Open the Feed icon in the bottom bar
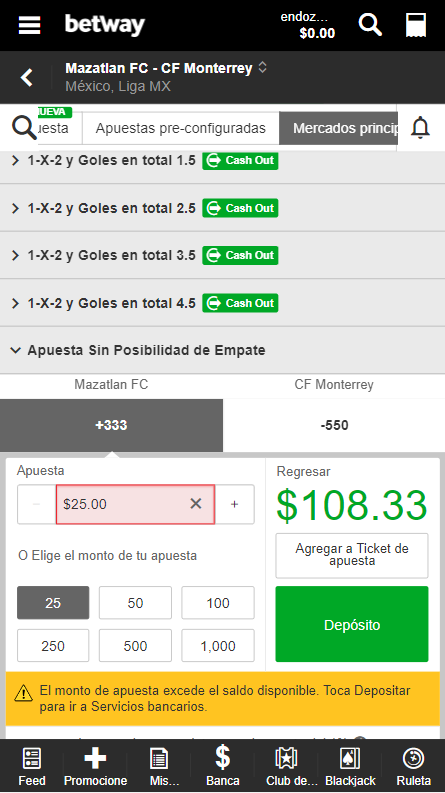 [x=32, y=767]
